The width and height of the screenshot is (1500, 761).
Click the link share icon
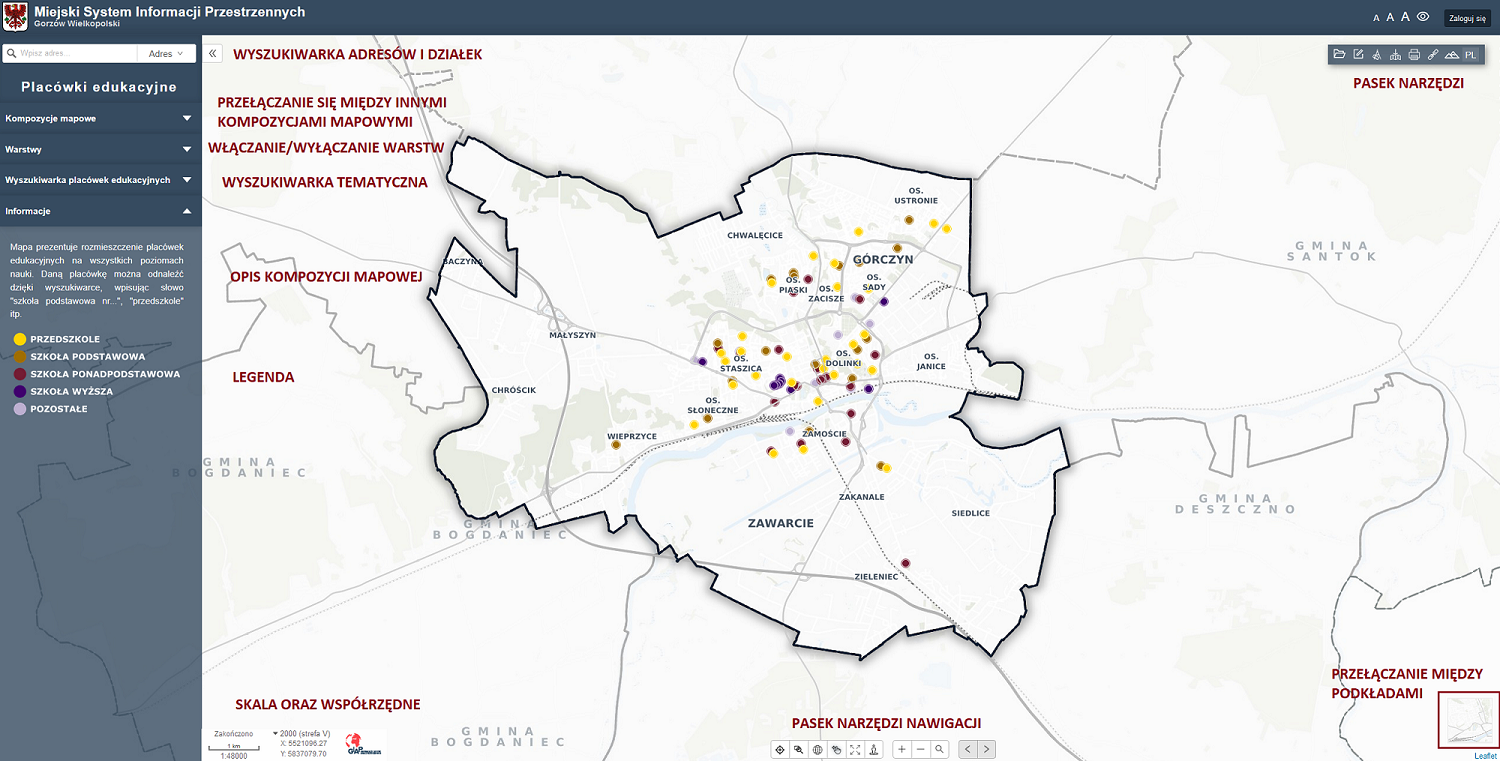point(1432,55)
